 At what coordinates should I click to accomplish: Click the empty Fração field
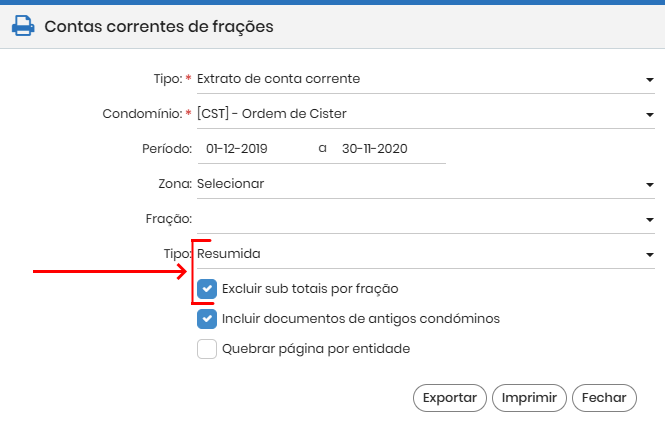(x=425, y=219)
